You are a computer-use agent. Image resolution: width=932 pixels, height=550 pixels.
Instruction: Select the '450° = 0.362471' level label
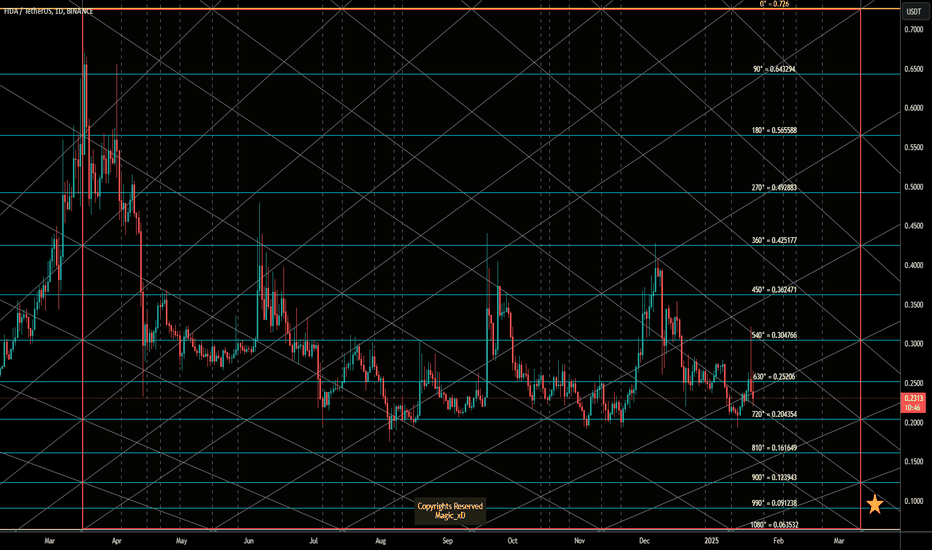[774, 290]
